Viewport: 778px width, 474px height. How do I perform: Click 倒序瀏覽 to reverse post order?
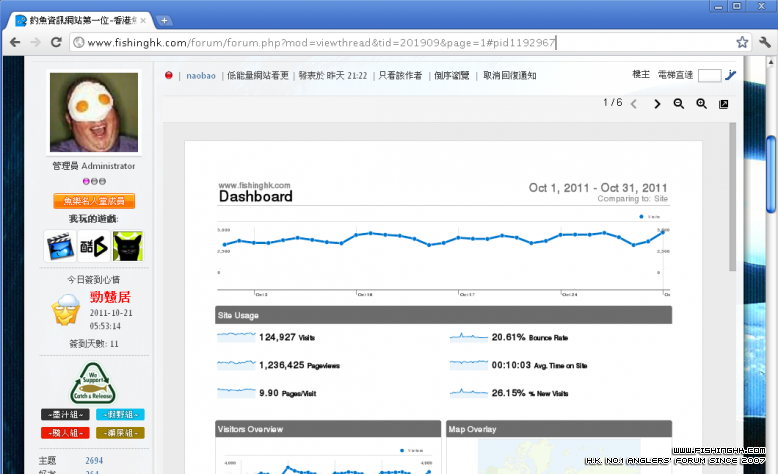click(452, 75)
